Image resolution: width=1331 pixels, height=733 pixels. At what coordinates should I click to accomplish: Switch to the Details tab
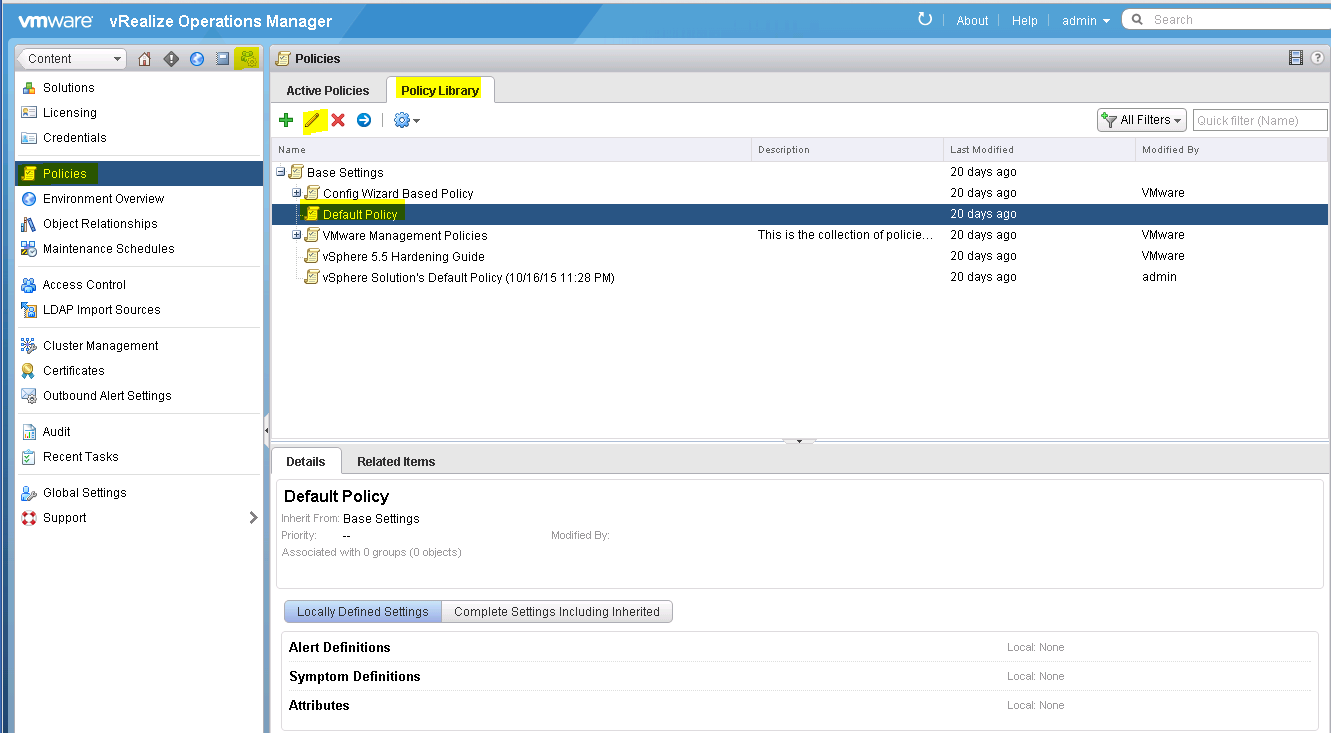(306, 461)
